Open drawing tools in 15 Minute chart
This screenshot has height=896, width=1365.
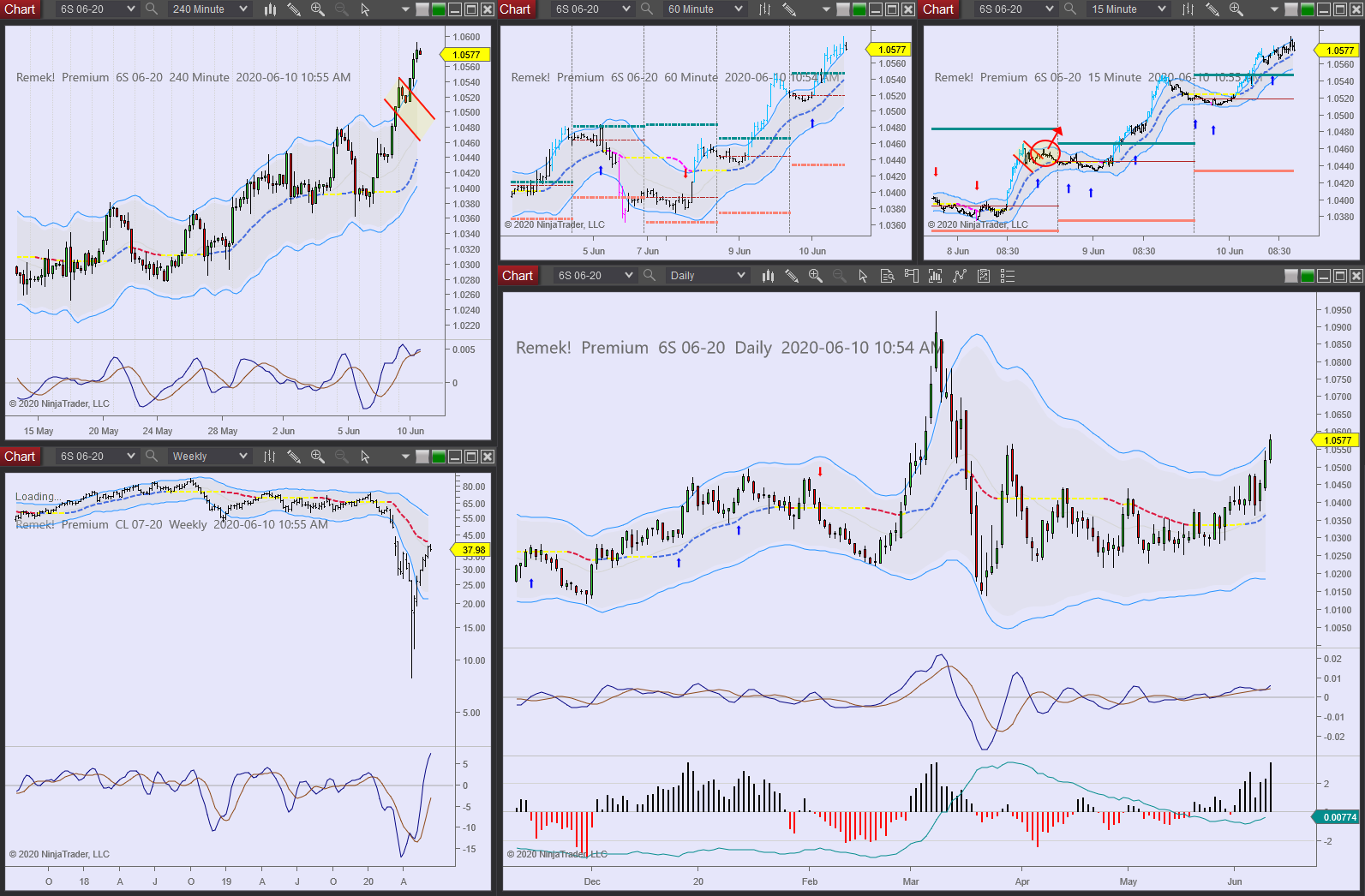(x=1212, y=9)
